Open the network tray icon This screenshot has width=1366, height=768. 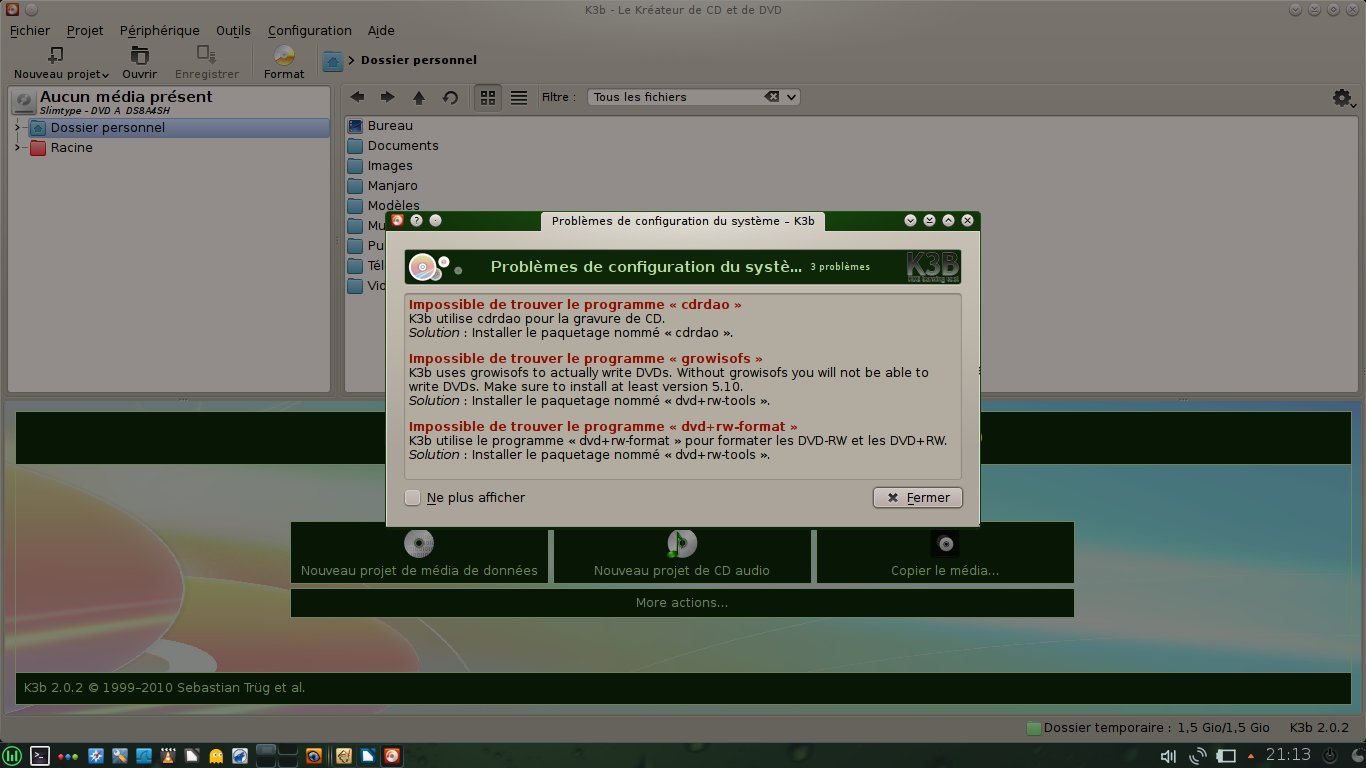[1198, 756]
